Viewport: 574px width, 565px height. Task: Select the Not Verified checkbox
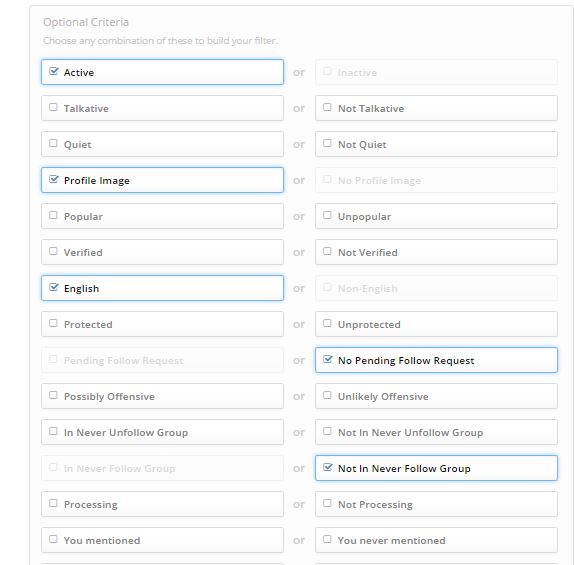pos(327,251)
